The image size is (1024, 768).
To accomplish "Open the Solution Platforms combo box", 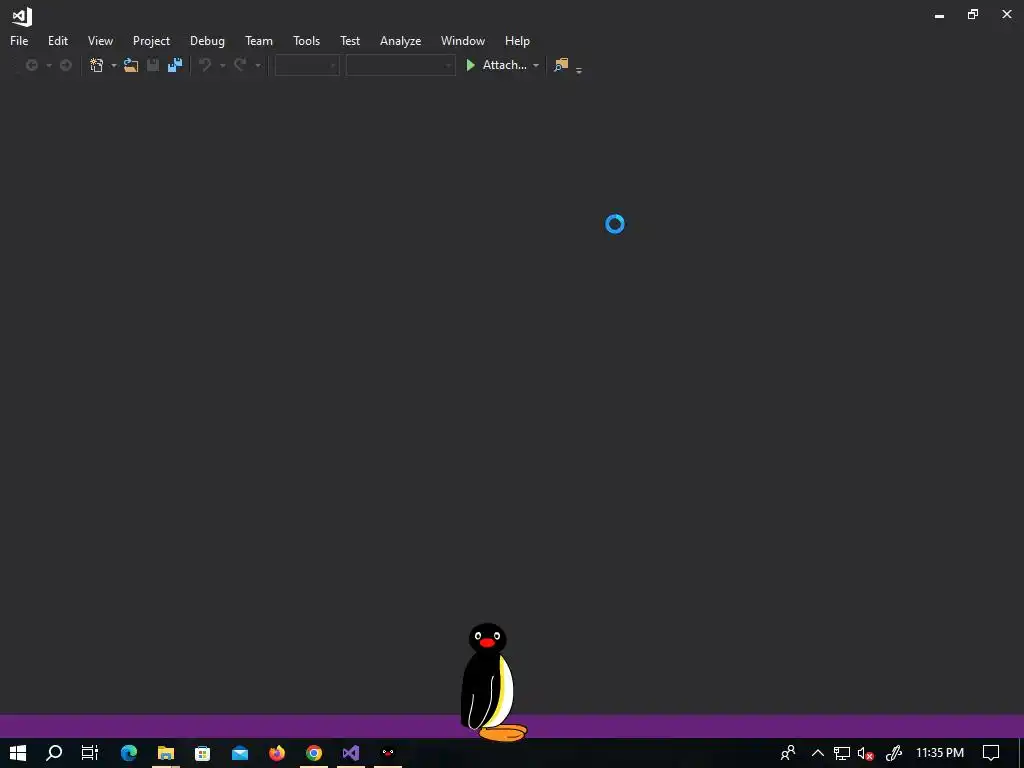I will click(x=400, y=65).
